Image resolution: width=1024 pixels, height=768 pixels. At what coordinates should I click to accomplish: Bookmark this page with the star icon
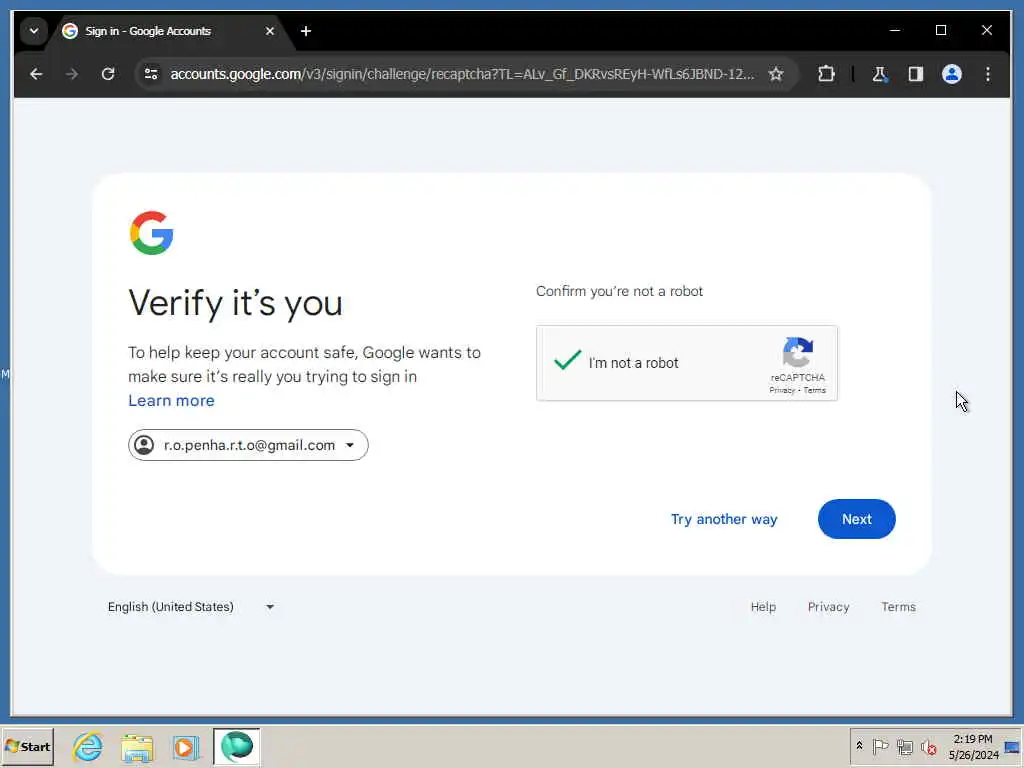(x=776, y=74)
